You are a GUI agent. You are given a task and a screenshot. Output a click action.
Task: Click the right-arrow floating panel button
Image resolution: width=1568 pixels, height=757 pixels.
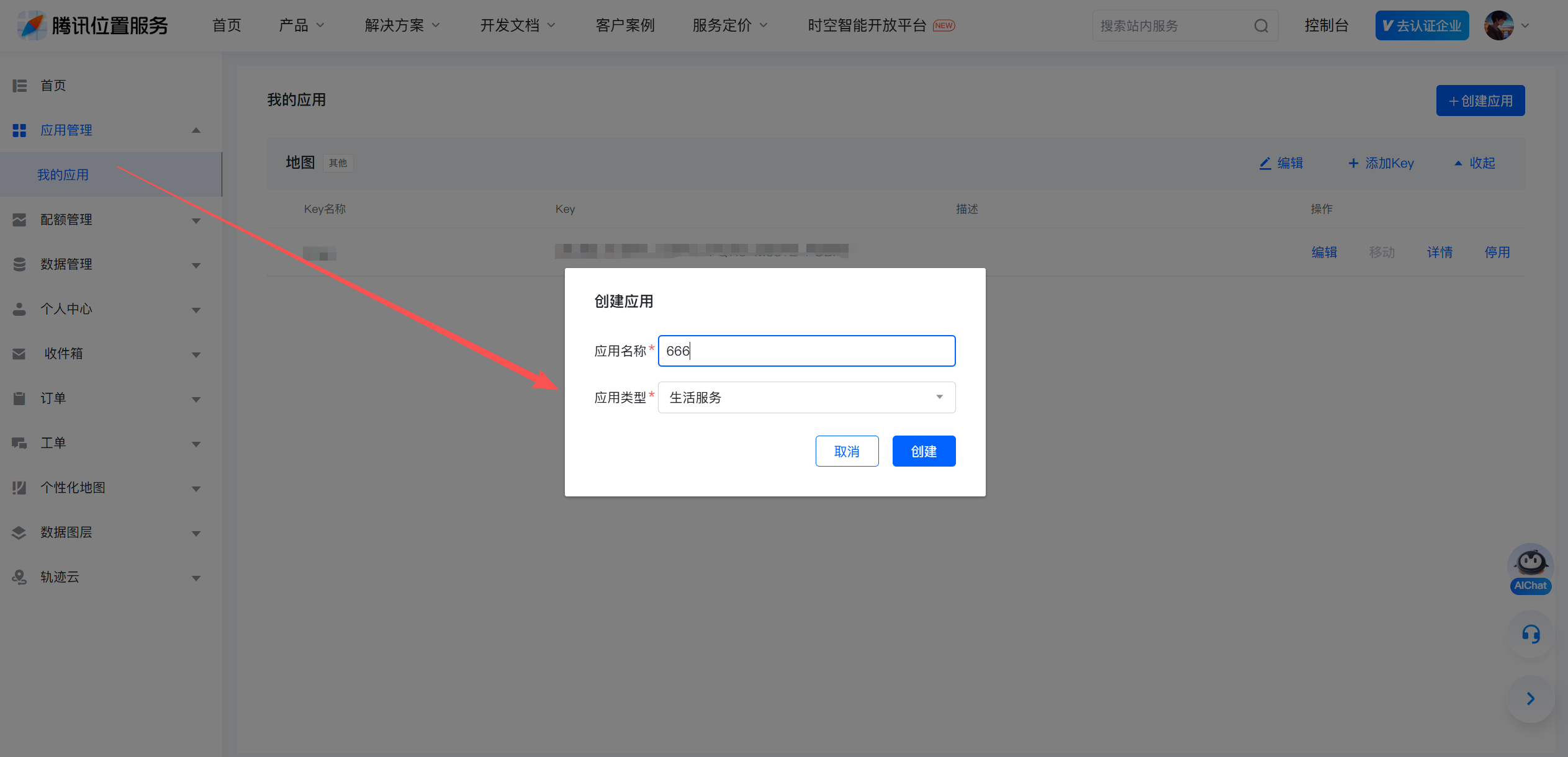[x=1531, y=699]
